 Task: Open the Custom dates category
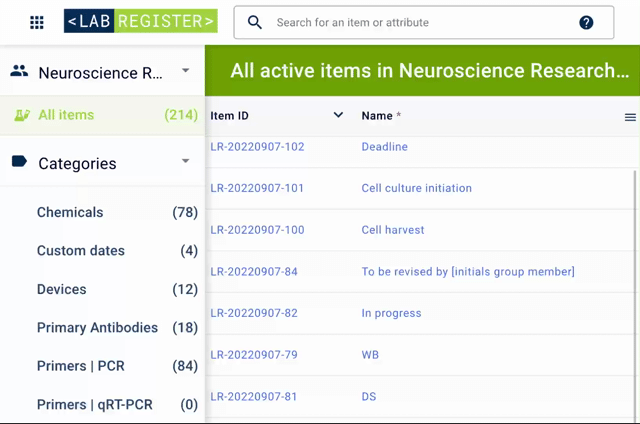[x=117, y=251]
